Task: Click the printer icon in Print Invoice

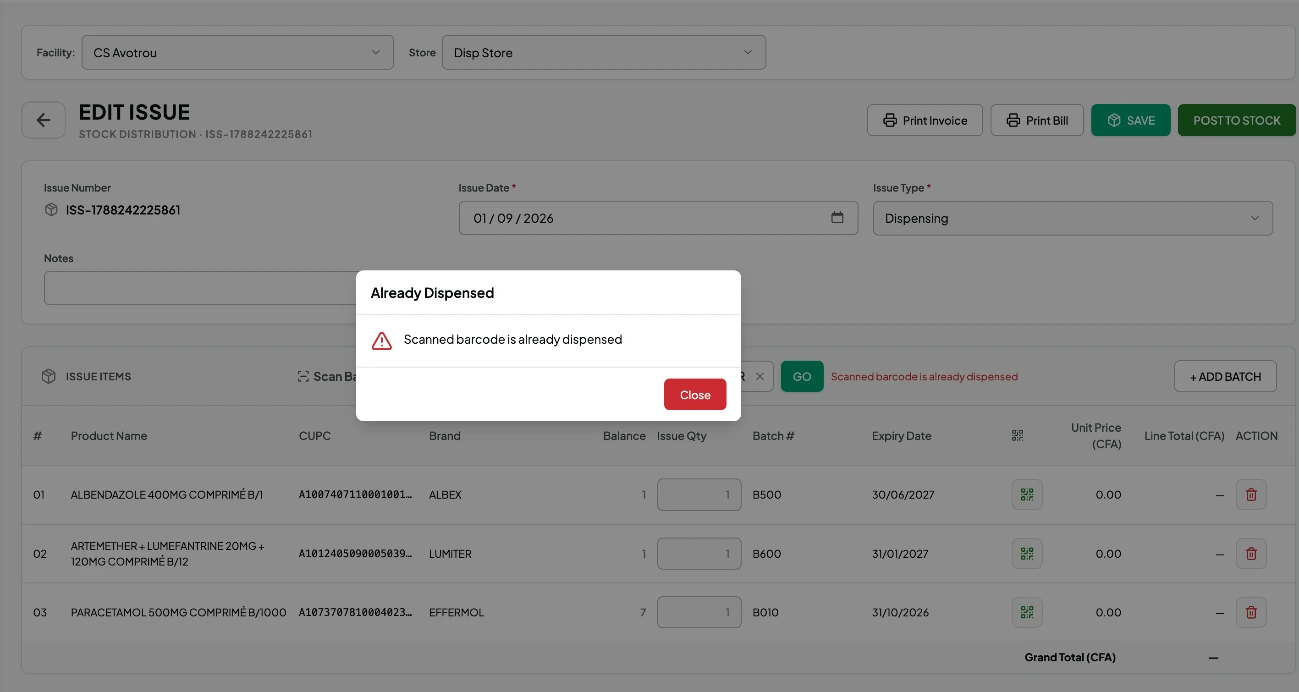Action: 889,120
